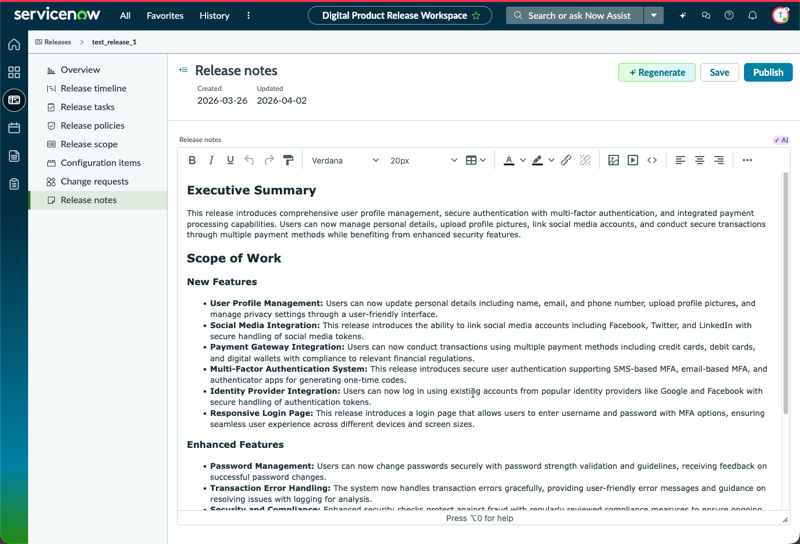Open the clipboard icon in left rail
The image size is (800, 544).
click(x=14, y=184)
